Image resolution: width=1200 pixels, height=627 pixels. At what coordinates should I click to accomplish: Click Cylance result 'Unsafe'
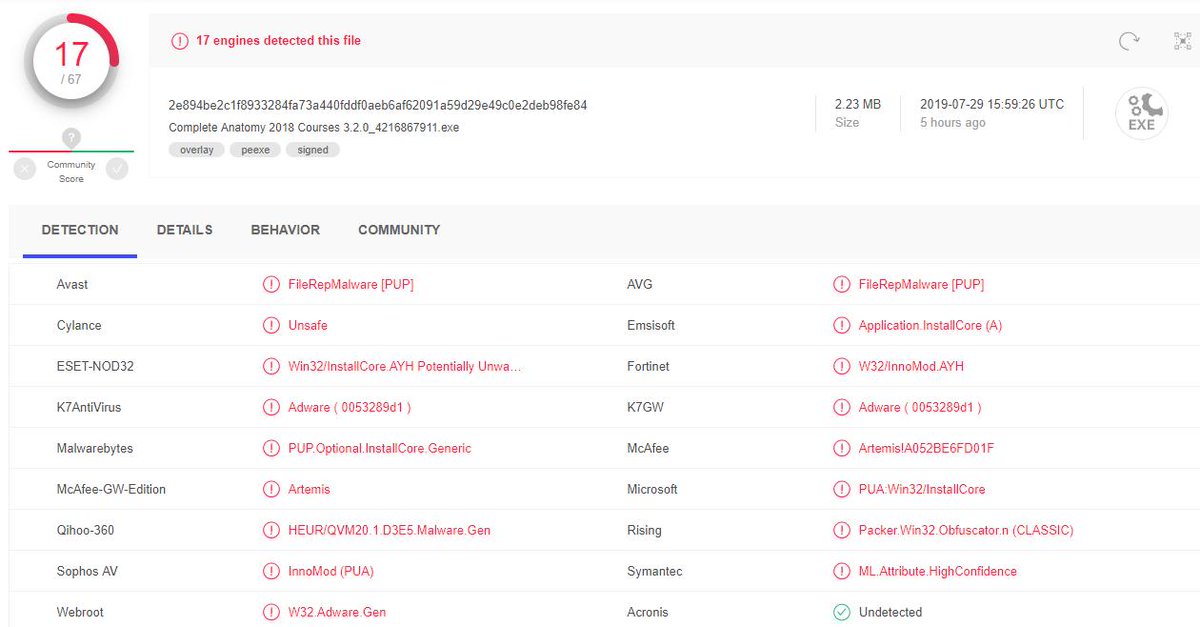pyautogui.click(x=308, y=326)
